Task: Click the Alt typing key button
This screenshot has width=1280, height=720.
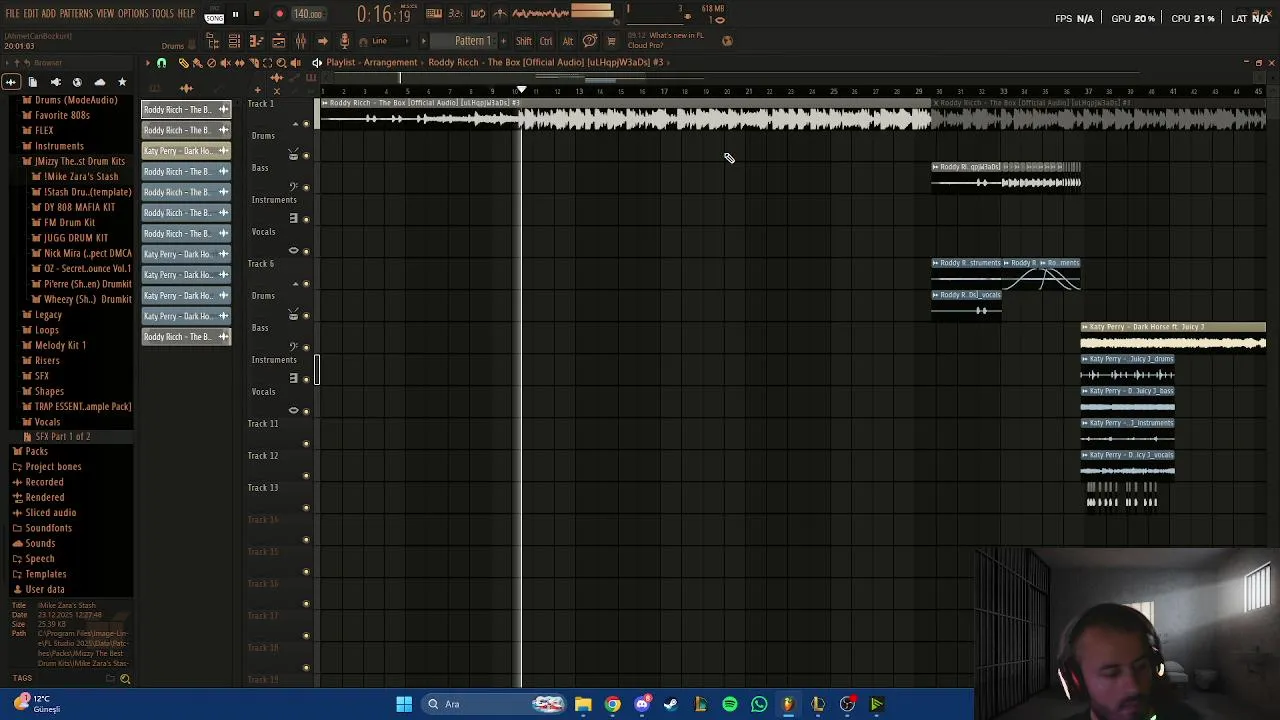Action: (x=568, y=41)
